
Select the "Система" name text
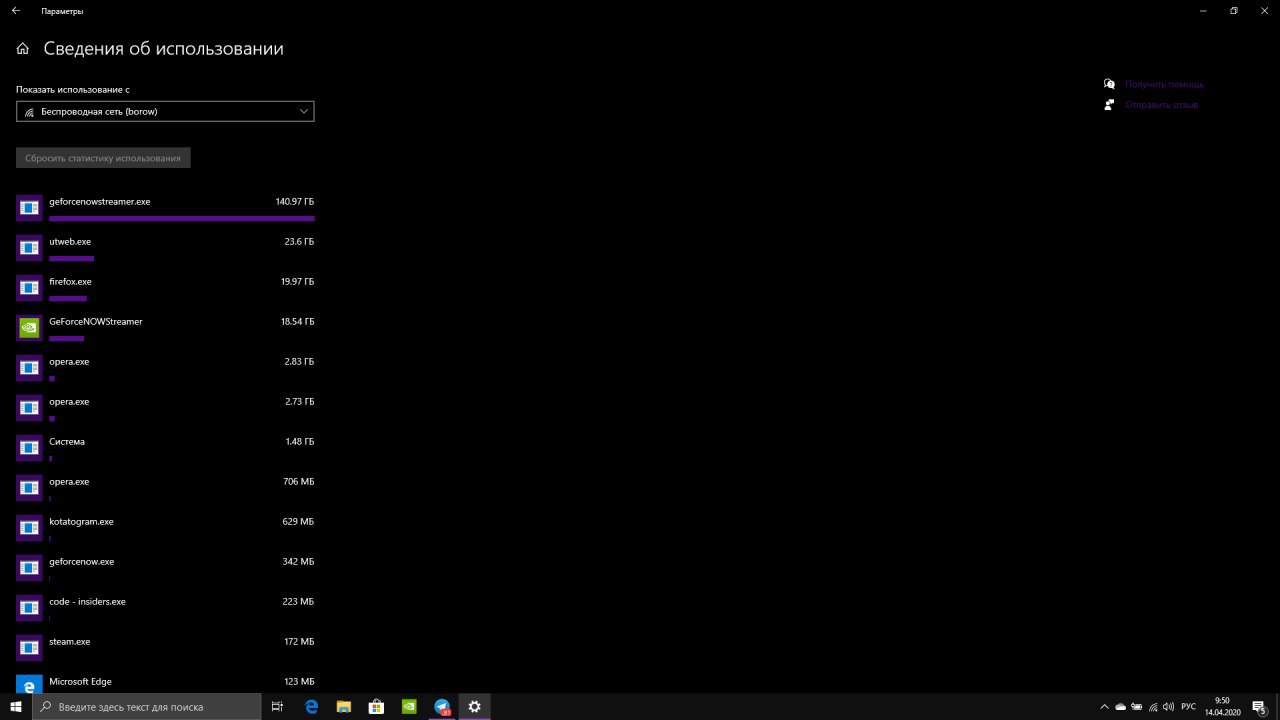67,442
